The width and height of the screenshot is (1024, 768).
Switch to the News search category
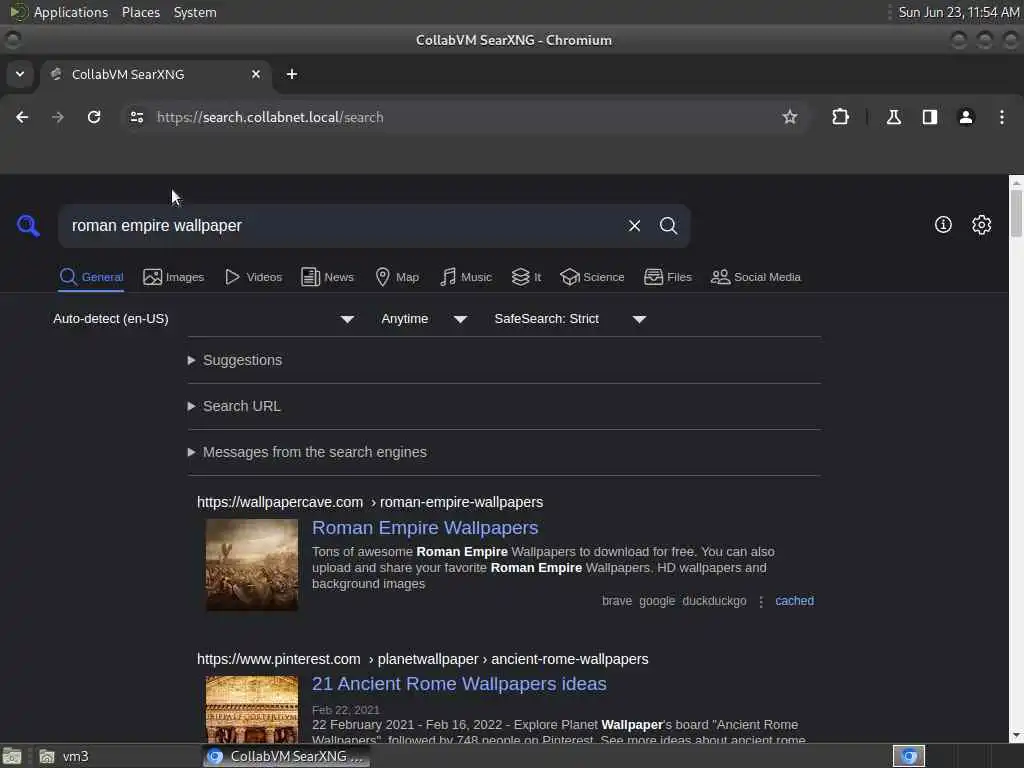327,277
